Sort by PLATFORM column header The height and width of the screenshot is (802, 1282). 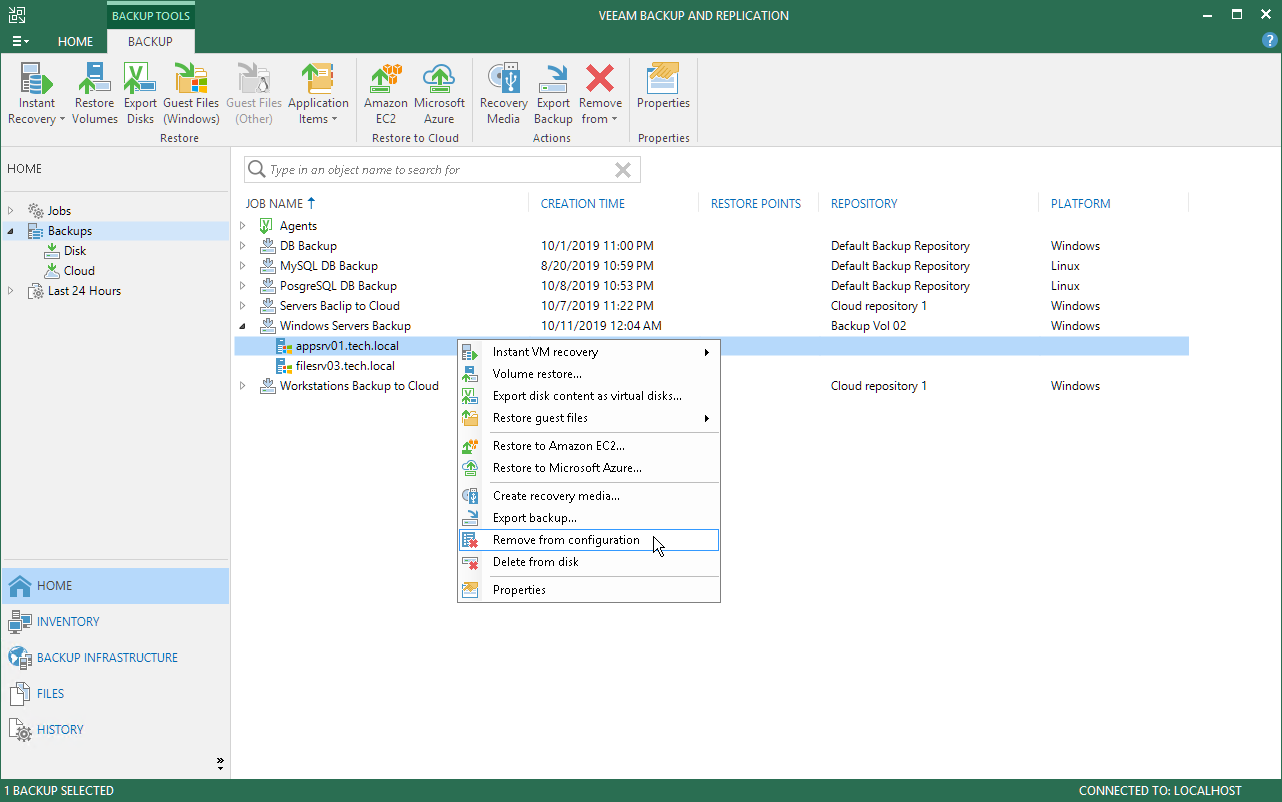(1081, 203)
